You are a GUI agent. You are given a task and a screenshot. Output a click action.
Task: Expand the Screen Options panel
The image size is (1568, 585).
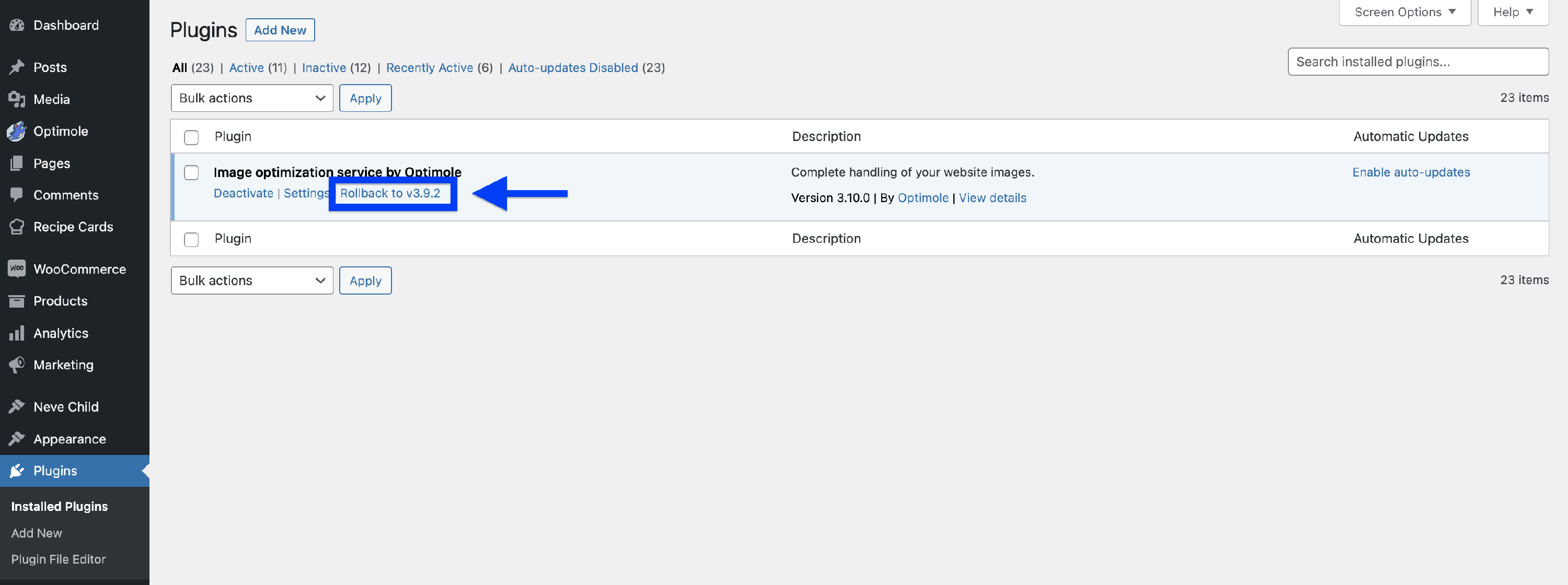pyautogui.click(x=1404, y=12)
